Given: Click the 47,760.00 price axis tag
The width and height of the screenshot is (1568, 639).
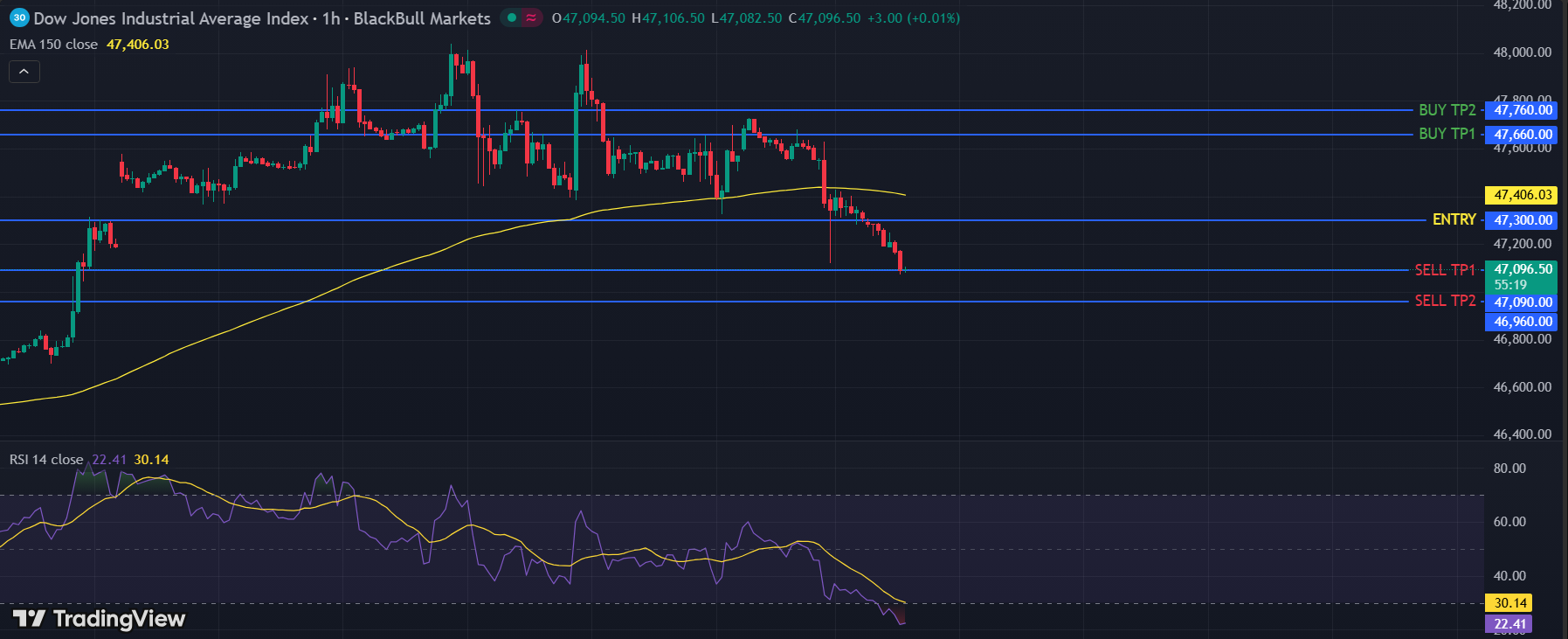Looking at the screenshot, I should click(x=1522, y=110).
